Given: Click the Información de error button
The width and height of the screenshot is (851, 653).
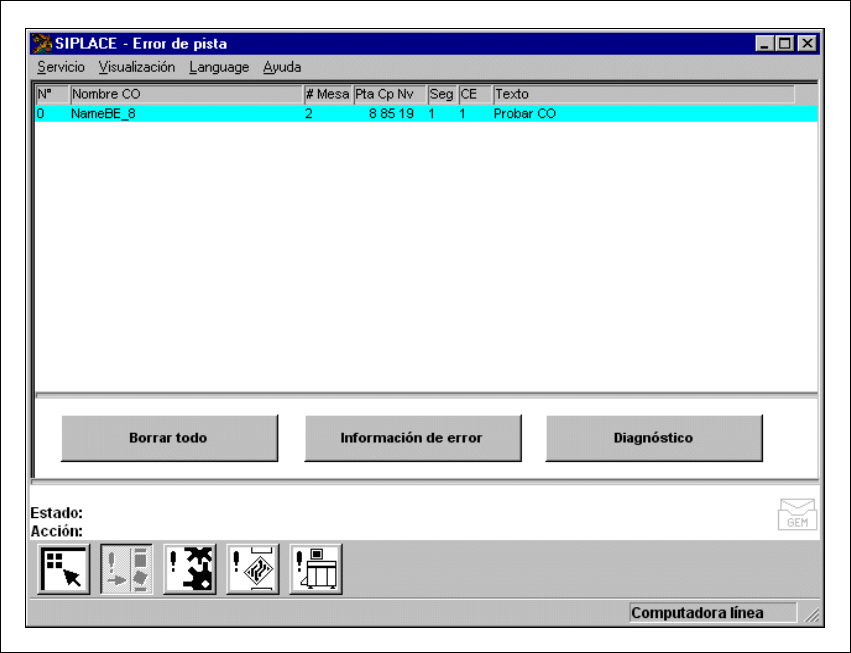Looking at the screenshot, I should point(412,438).
